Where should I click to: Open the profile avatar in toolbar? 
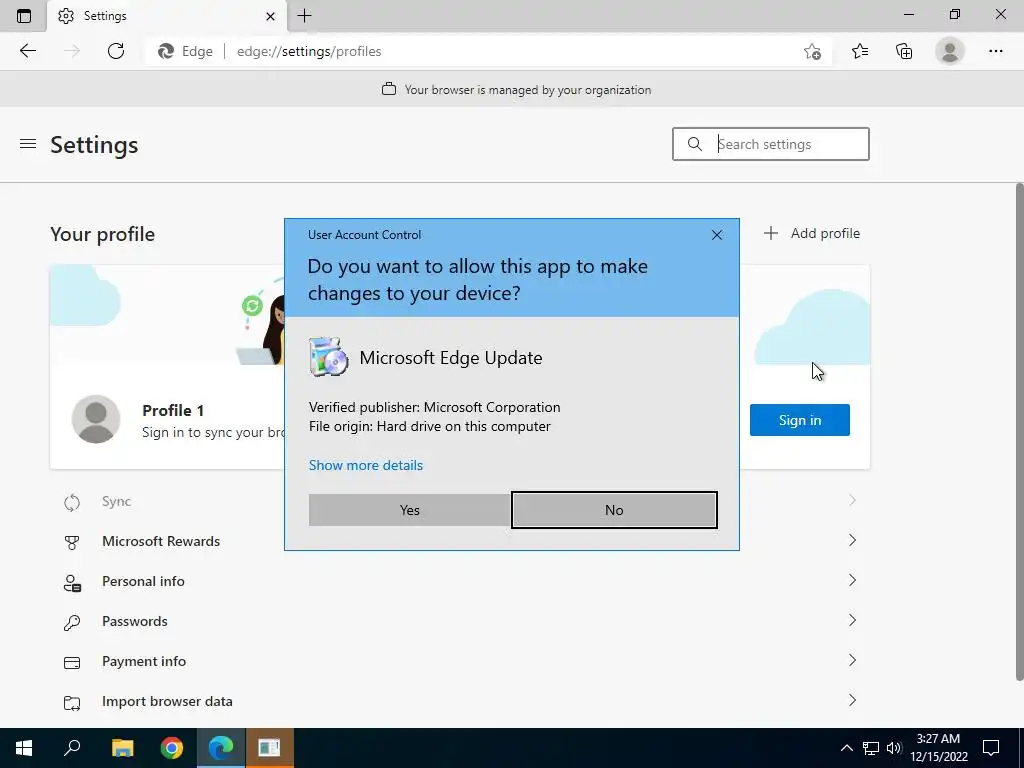(950, 51)
